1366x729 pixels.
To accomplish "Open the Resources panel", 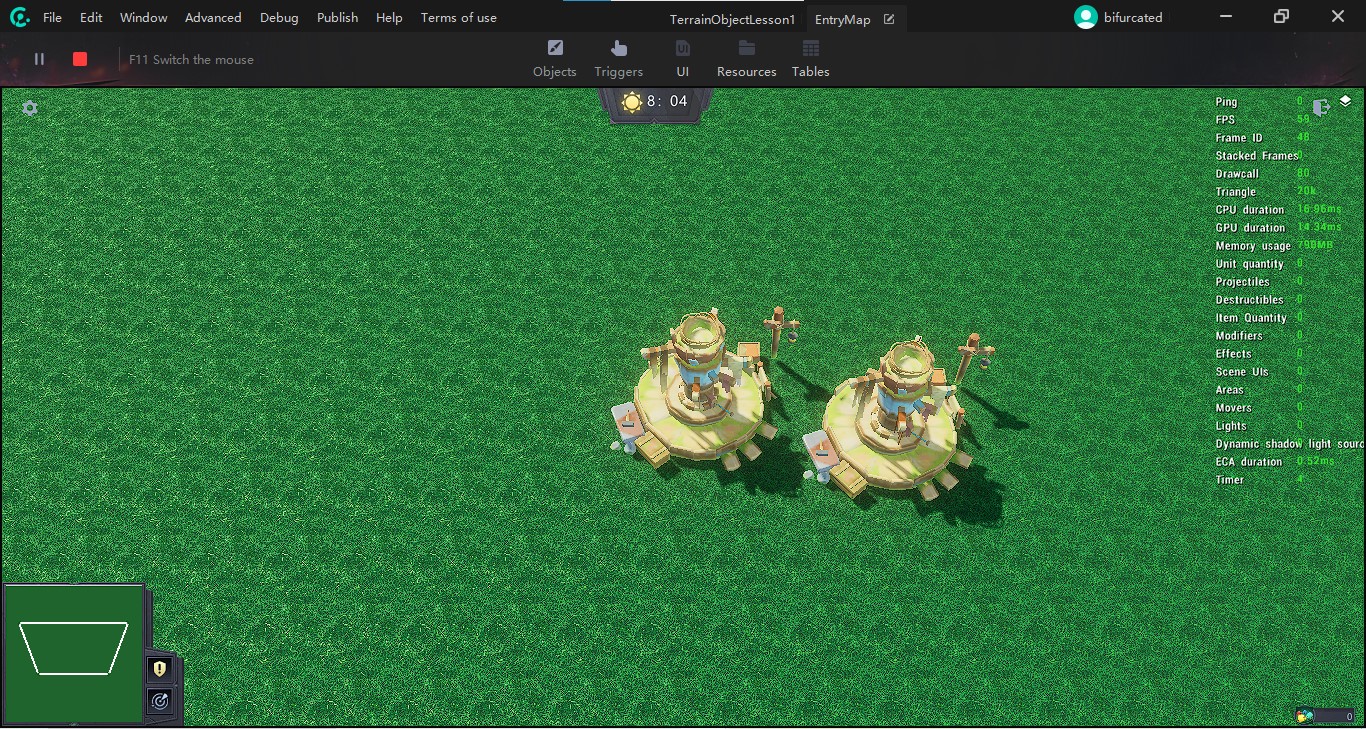I will [x=747, y=59].
